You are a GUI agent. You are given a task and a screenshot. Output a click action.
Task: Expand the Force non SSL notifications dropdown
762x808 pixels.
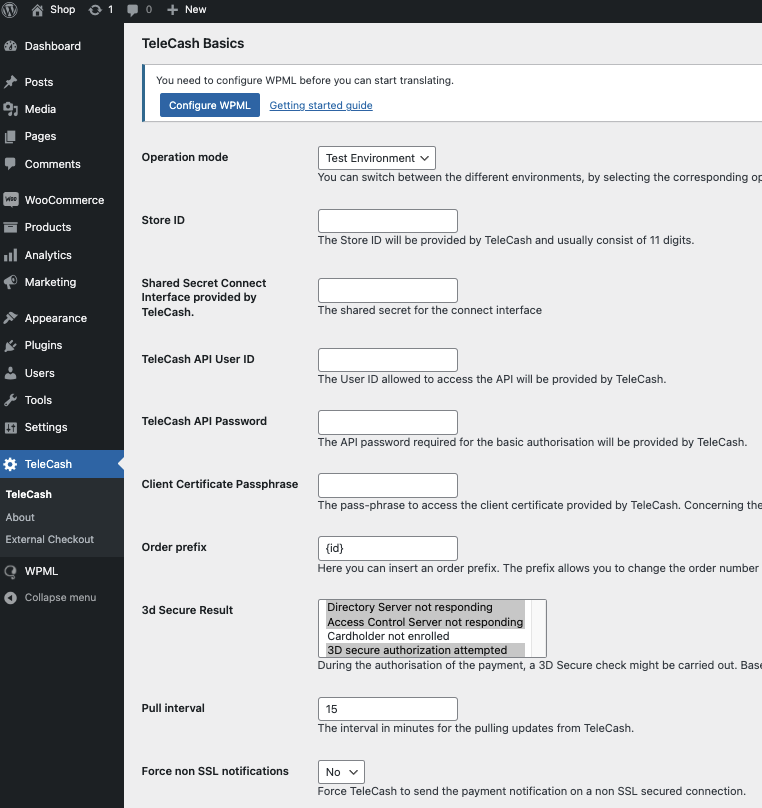[341, 772]
